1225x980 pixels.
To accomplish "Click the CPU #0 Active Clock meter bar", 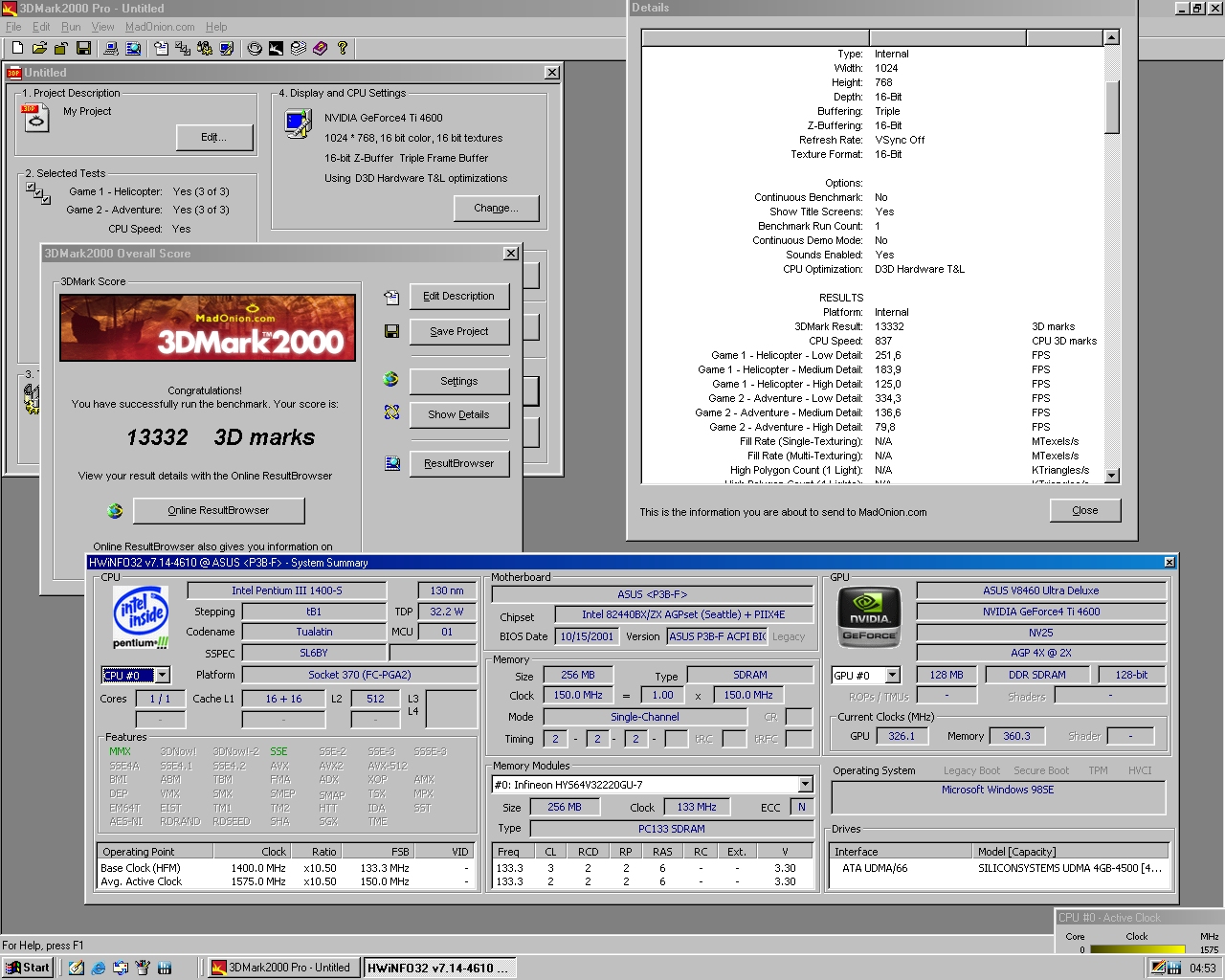I will pos(1137,949).
